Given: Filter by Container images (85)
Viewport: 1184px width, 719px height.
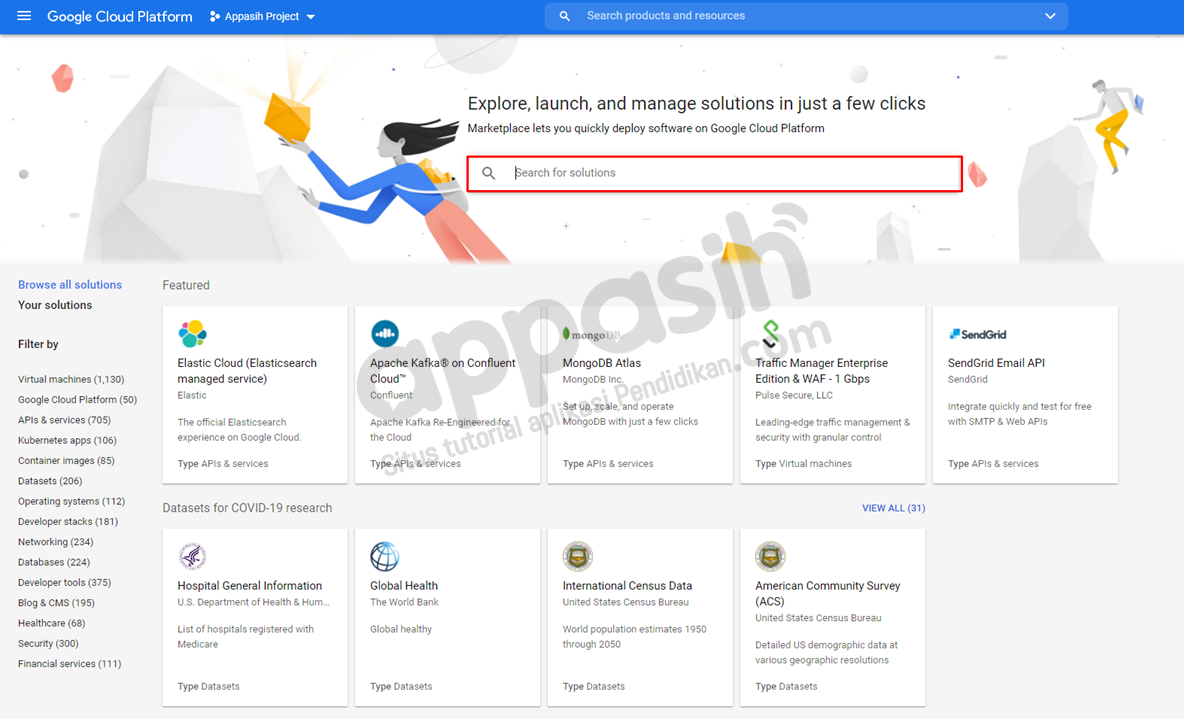Looking at the screenshot, I should pyautogui.click(x=66, y=461).
